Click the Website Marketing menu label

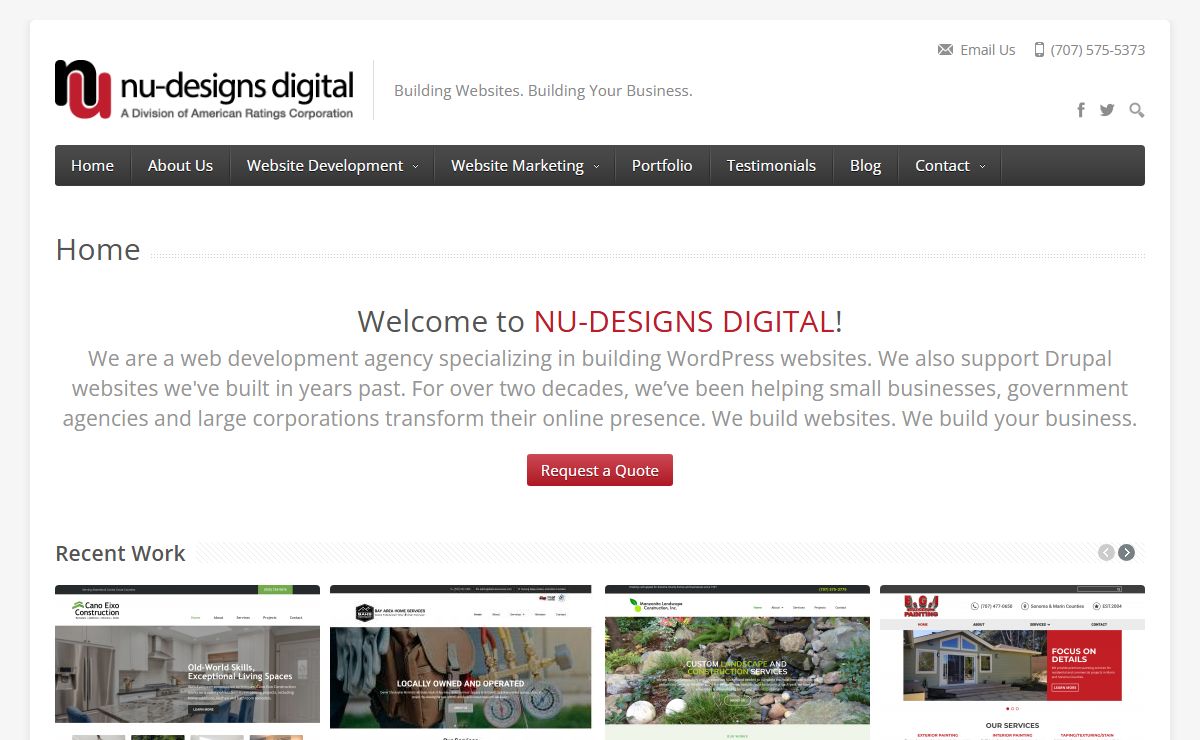517,166
